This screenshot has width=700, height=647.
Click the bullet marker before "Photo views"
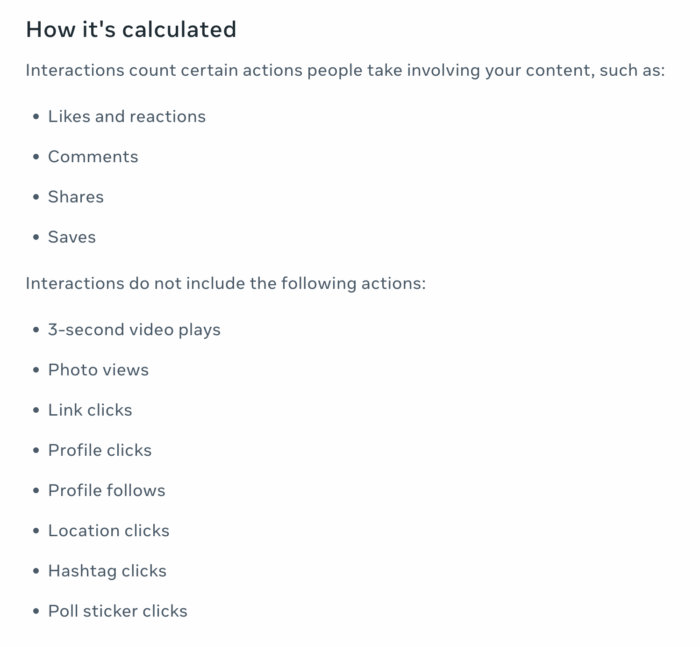36,371
